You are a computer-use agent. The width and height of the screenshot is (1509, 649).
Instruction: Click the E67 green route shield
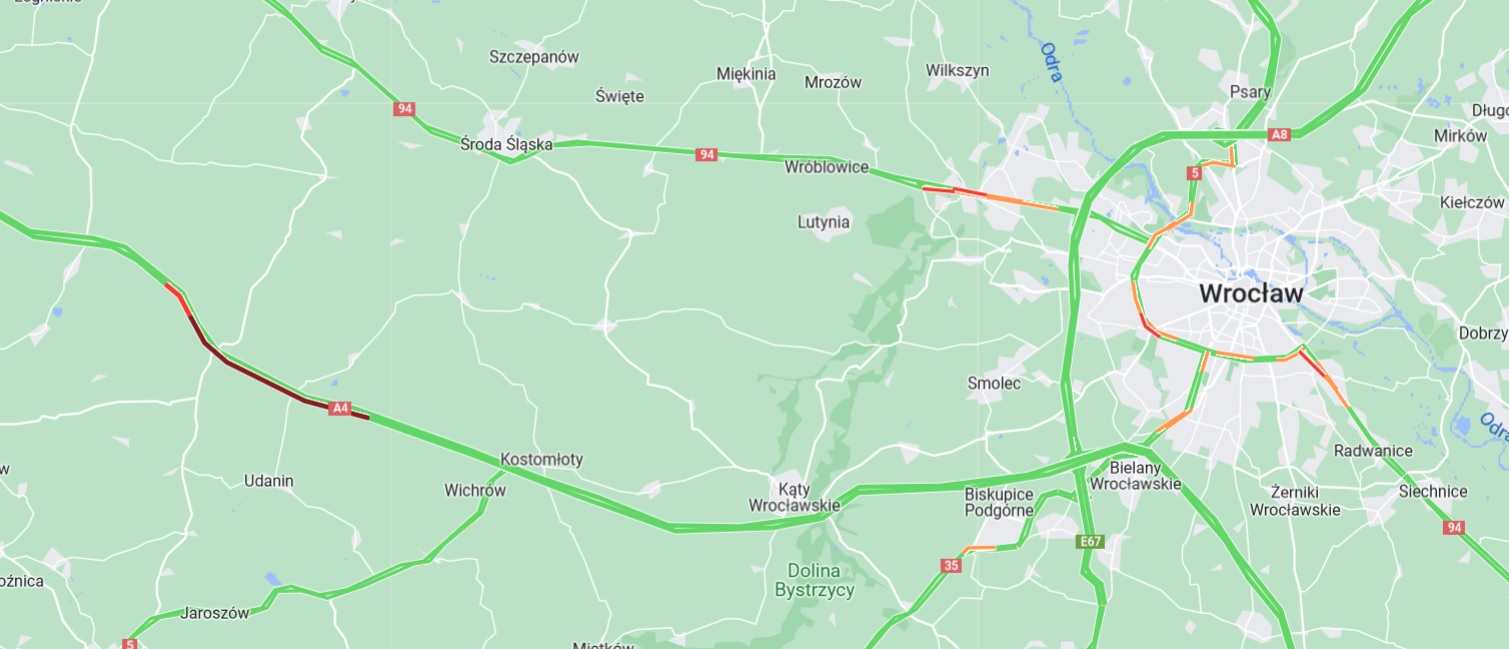tap(1090, 542)
